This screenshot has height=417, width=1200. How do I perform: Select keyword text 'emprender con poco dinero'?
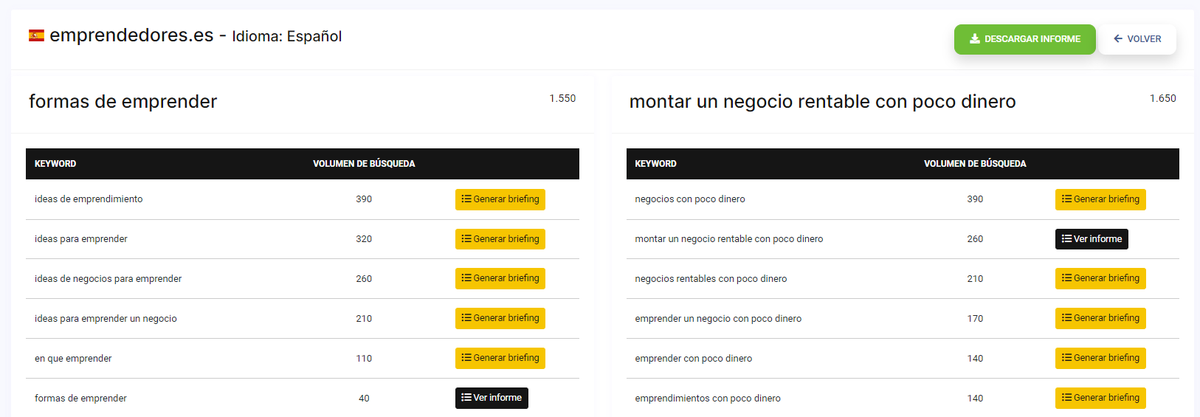pyautogui.click(x=693, y=358)
